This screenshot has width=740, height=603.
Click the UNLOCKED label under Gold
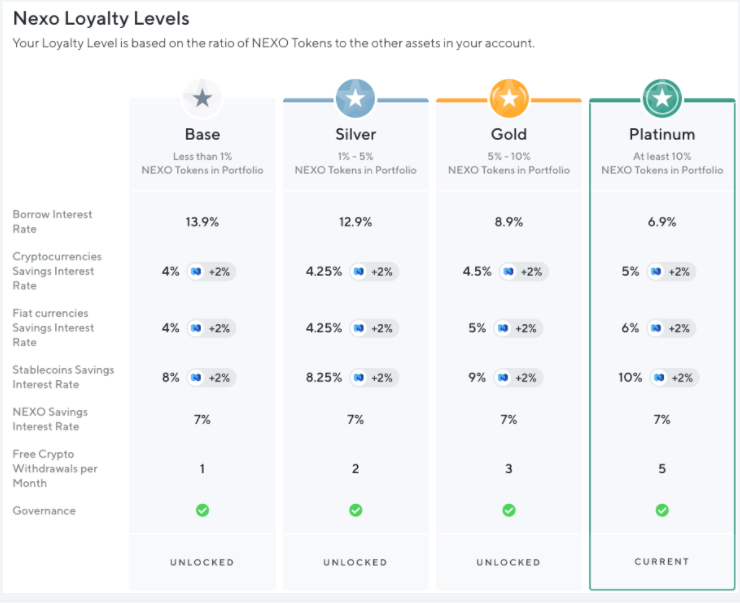click(509, 562)
